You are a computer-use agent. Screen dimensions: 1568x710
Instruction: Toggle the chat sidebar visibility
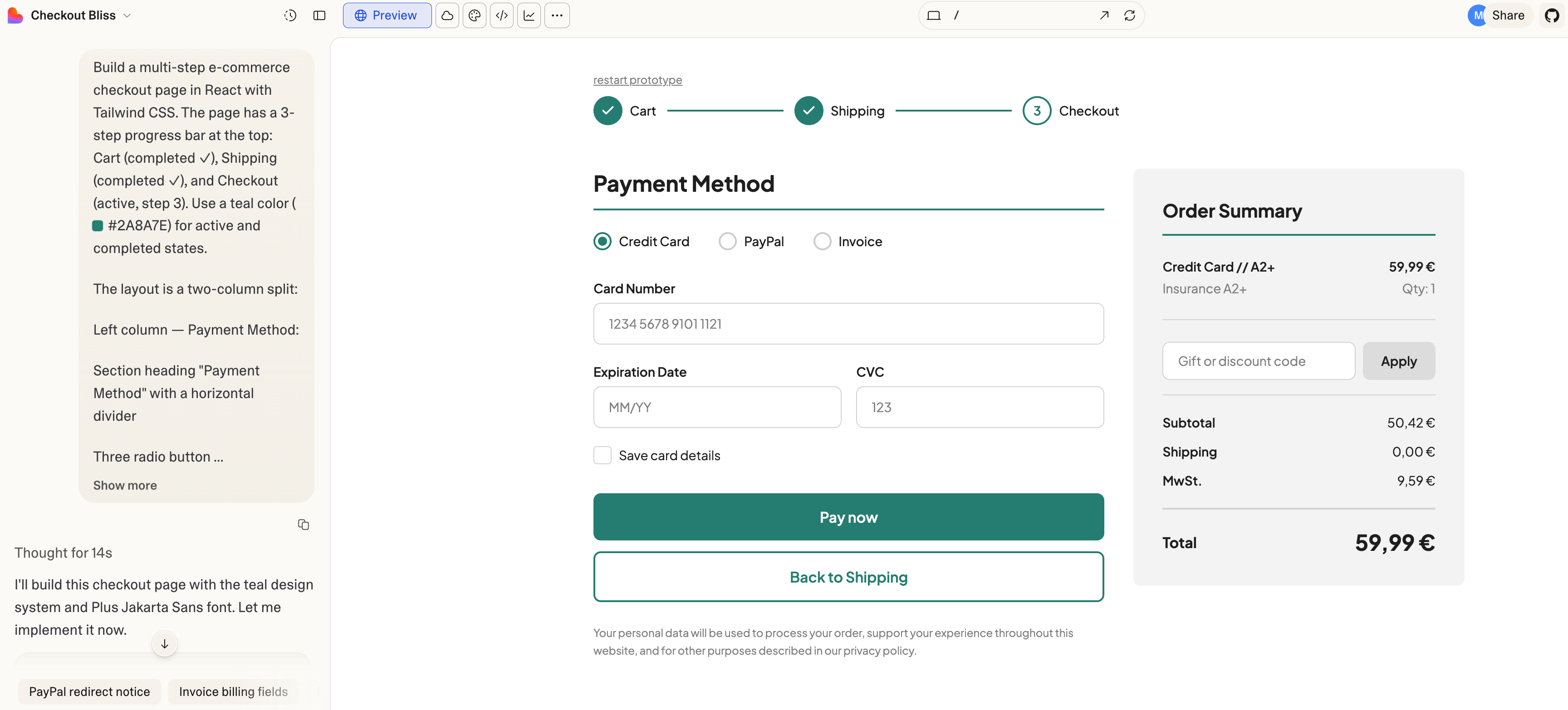pos(319,15)
